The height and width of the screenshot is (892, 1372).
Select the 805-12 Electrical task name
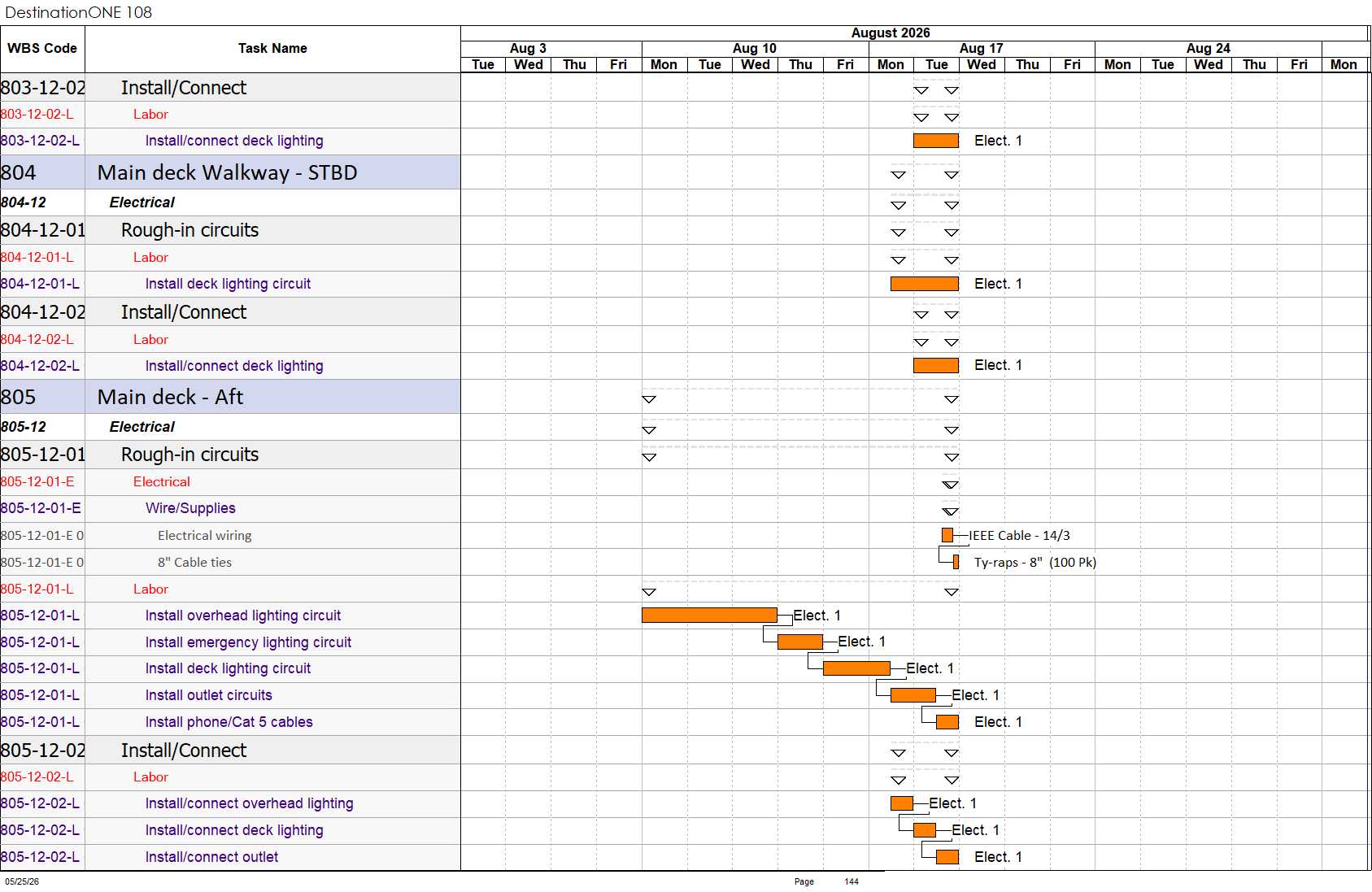[x=142, y=427]
